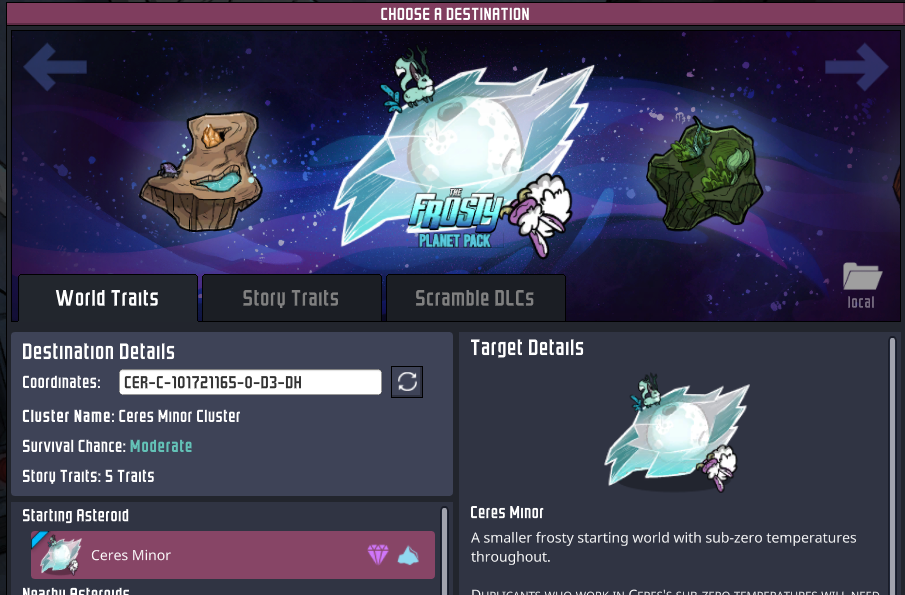905x595 pixels.
Task: Switch to the Scramble DLCs tab
Action: click(475, 298)
